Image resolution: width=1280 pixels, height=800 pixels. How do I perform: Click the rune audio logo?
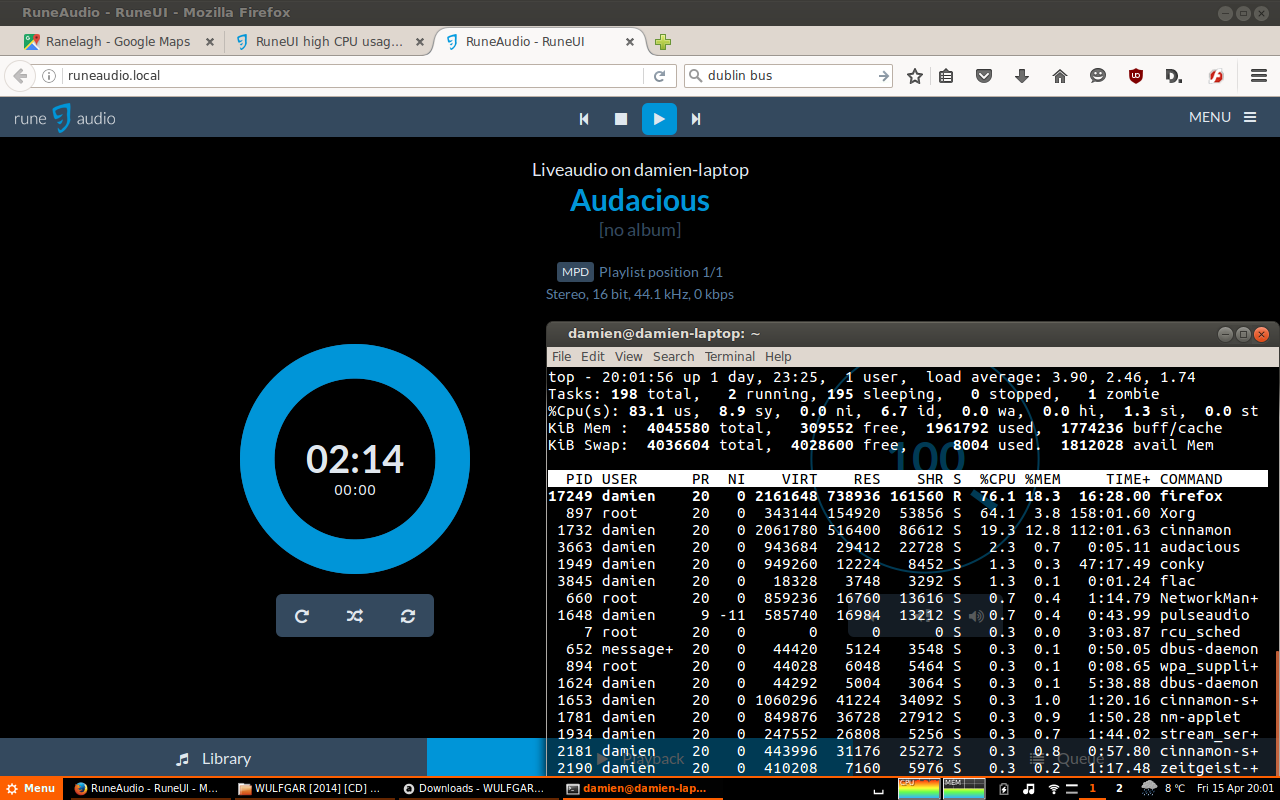pyautogui.click(x=64, y=118)
